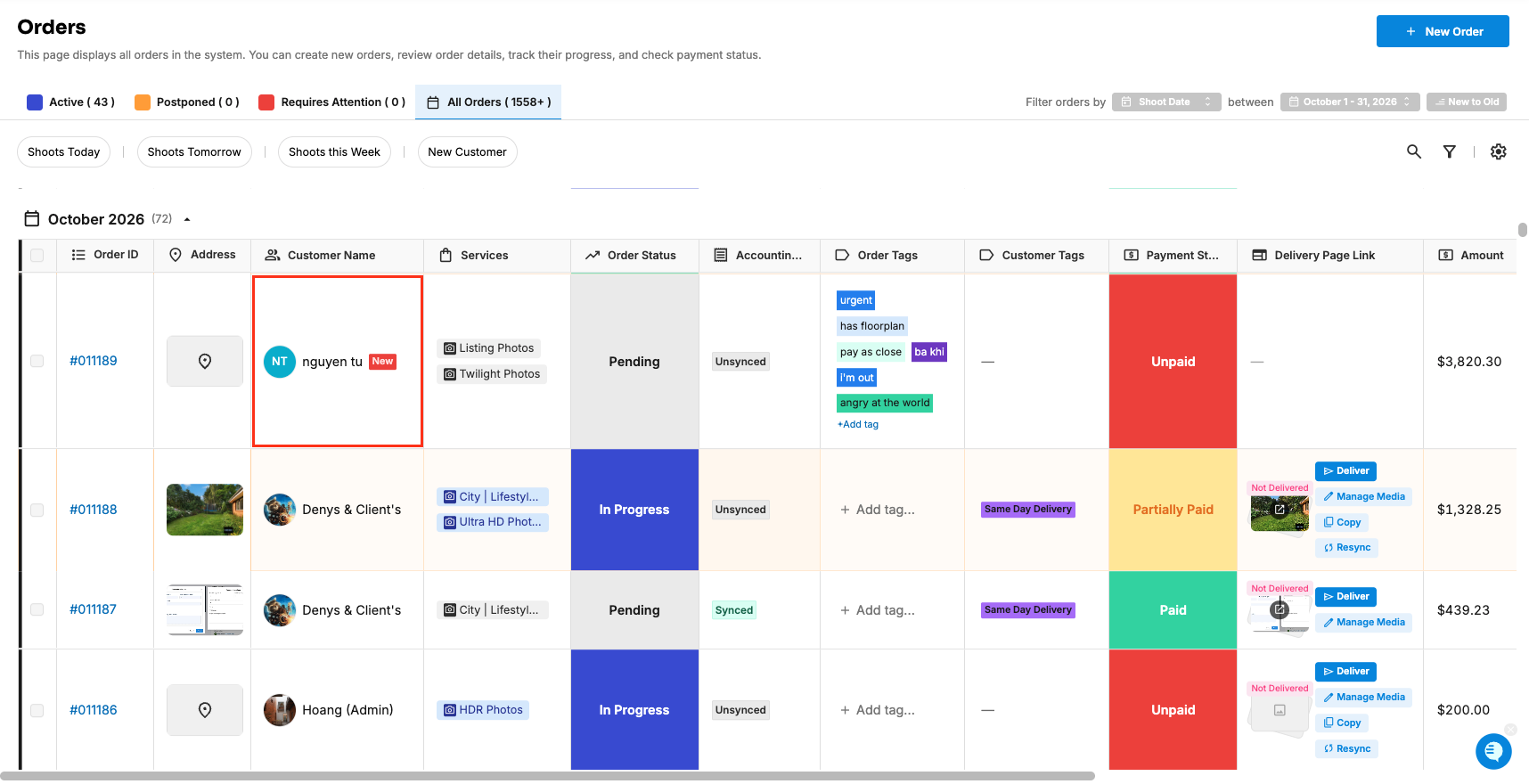This screenshot has height=784, width=1529.
Task: Click address pin icon for order #011186
Action: coord(205,710)
